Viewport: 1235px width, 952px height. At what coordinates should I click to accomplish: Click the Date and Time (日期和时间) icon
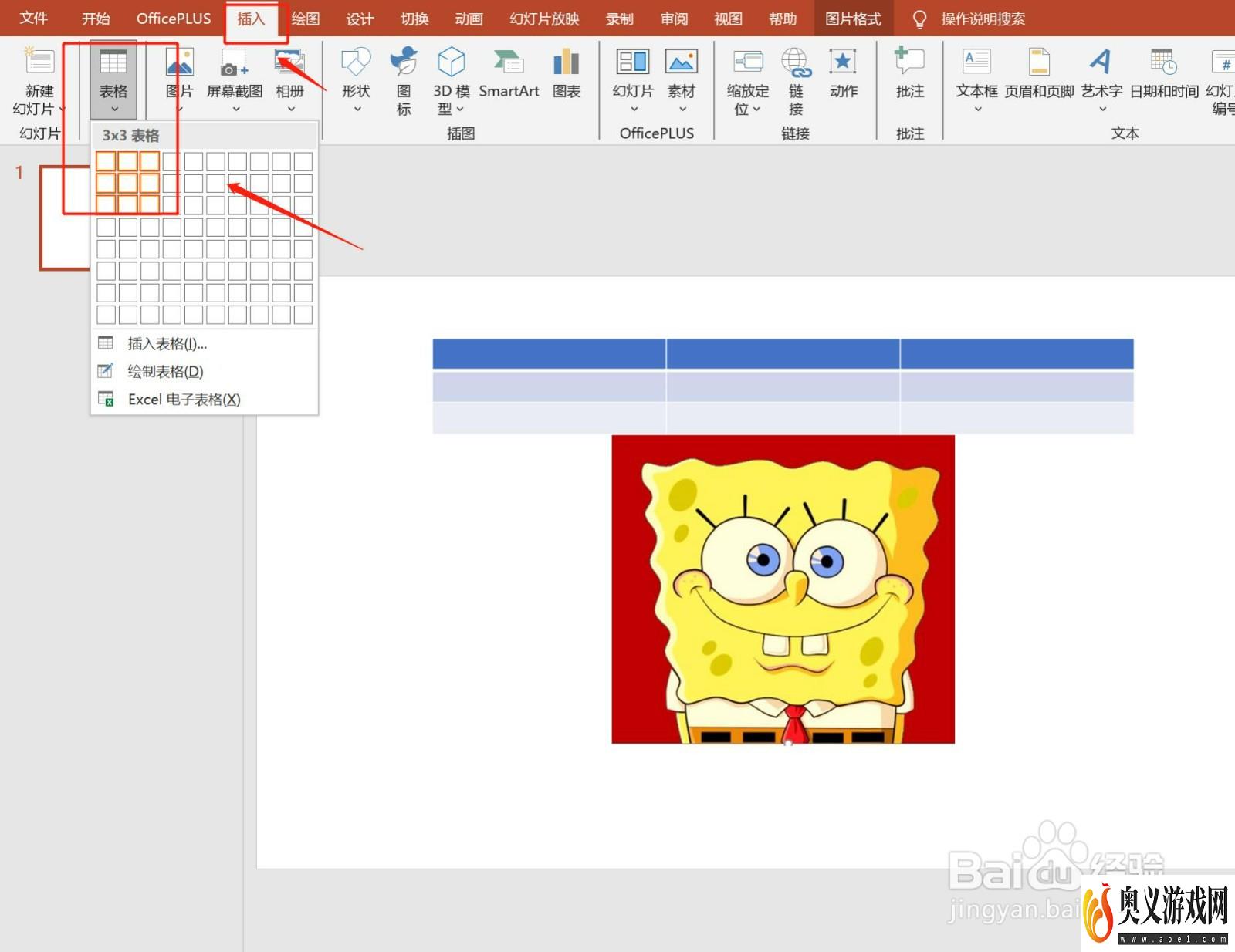tap(1164, 62)
